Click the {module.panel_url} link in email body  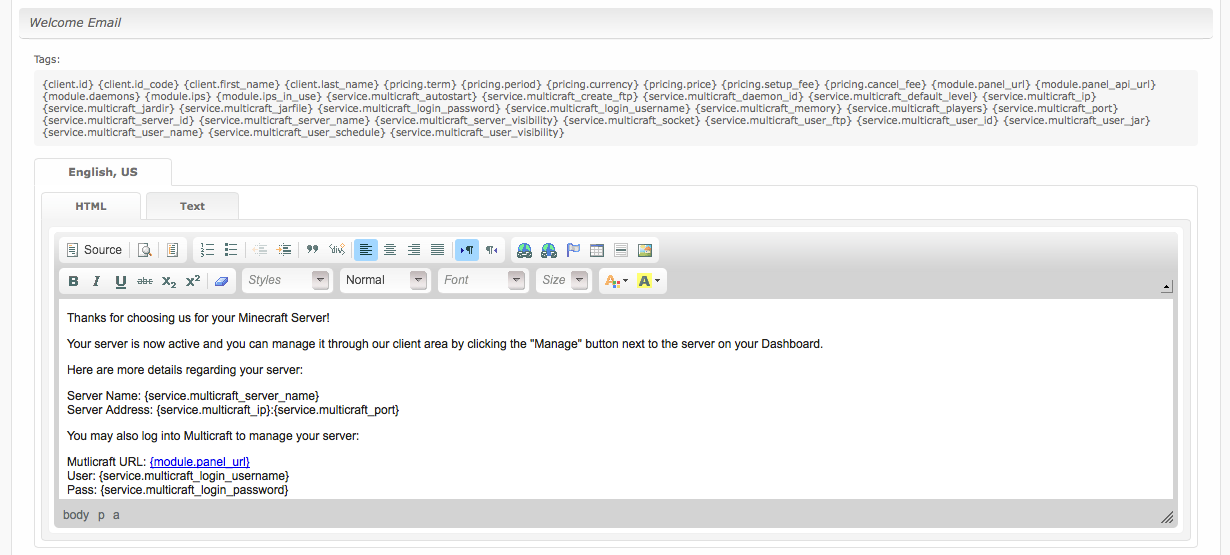pyautogui.click(x=199, y=461)
